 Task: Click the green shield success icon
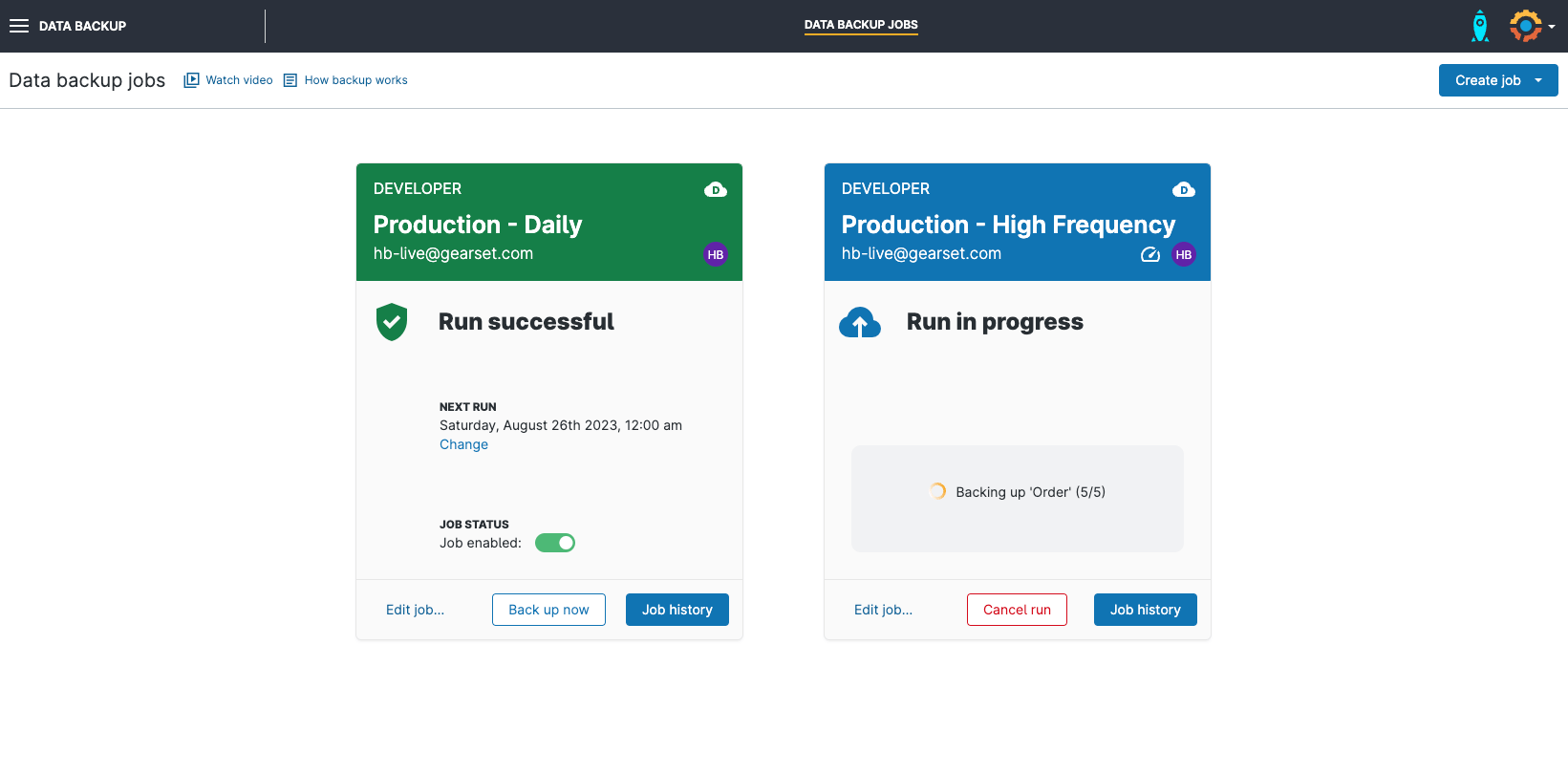pos(392,322)
